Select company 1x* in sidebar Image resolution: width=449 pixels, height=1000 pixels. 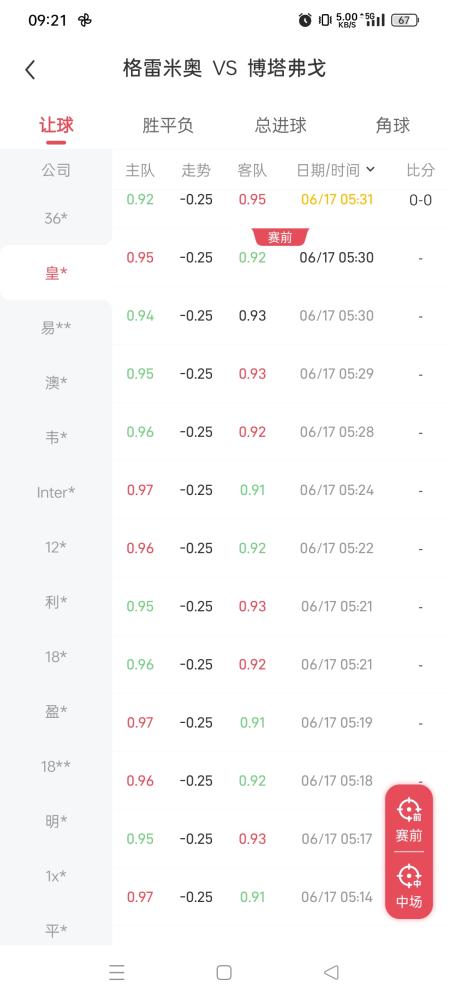(x=56, y=876)
